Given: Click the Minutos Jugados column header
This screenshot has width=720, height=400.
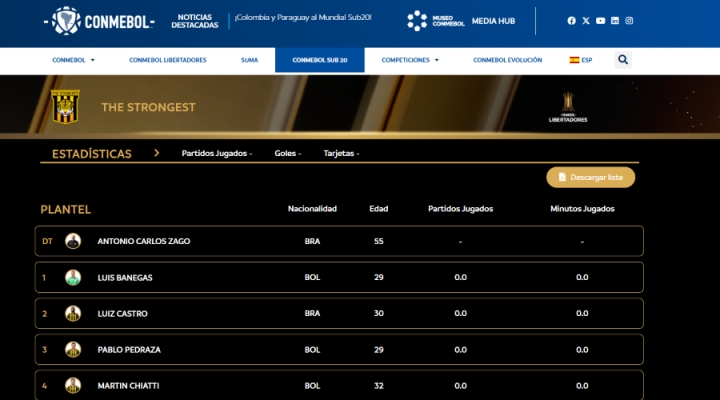Looking at the screenshot, I should (582, 209).
